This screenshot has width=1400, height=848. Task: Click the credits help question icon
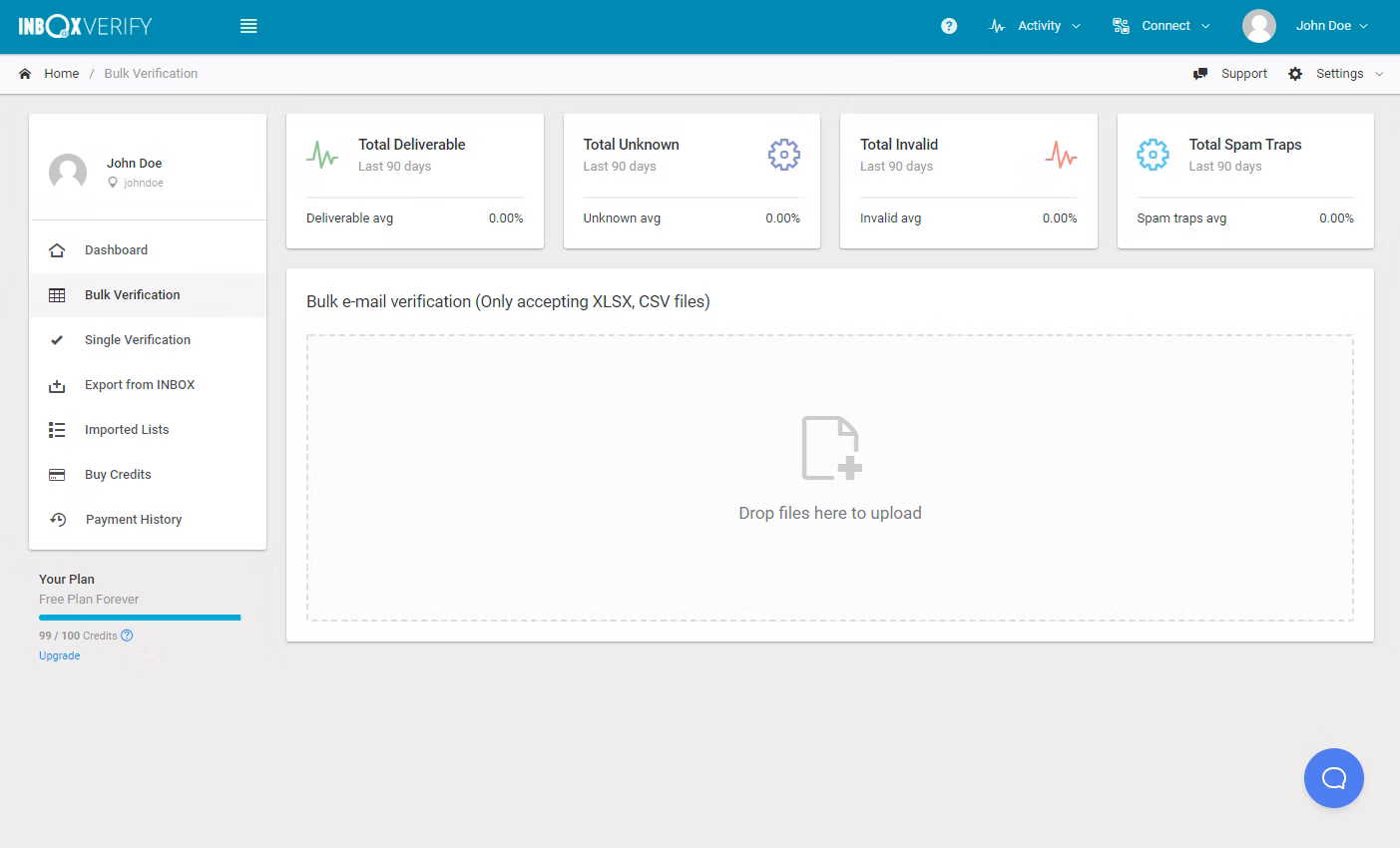[x=127, y=636]
